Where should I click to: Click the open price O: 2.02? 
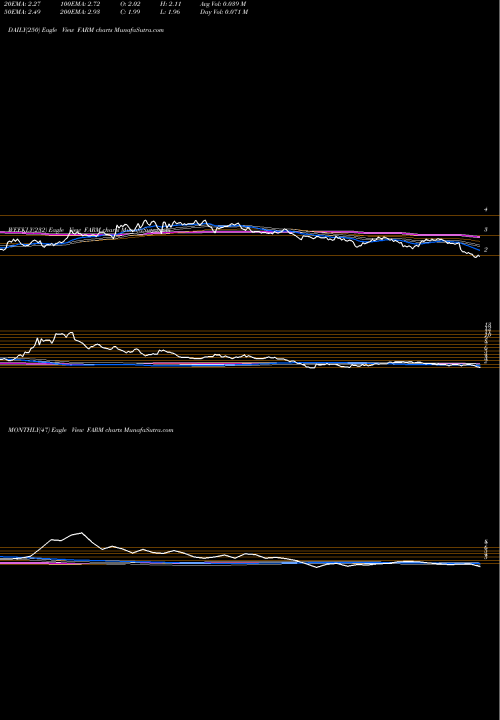[130, 4]
